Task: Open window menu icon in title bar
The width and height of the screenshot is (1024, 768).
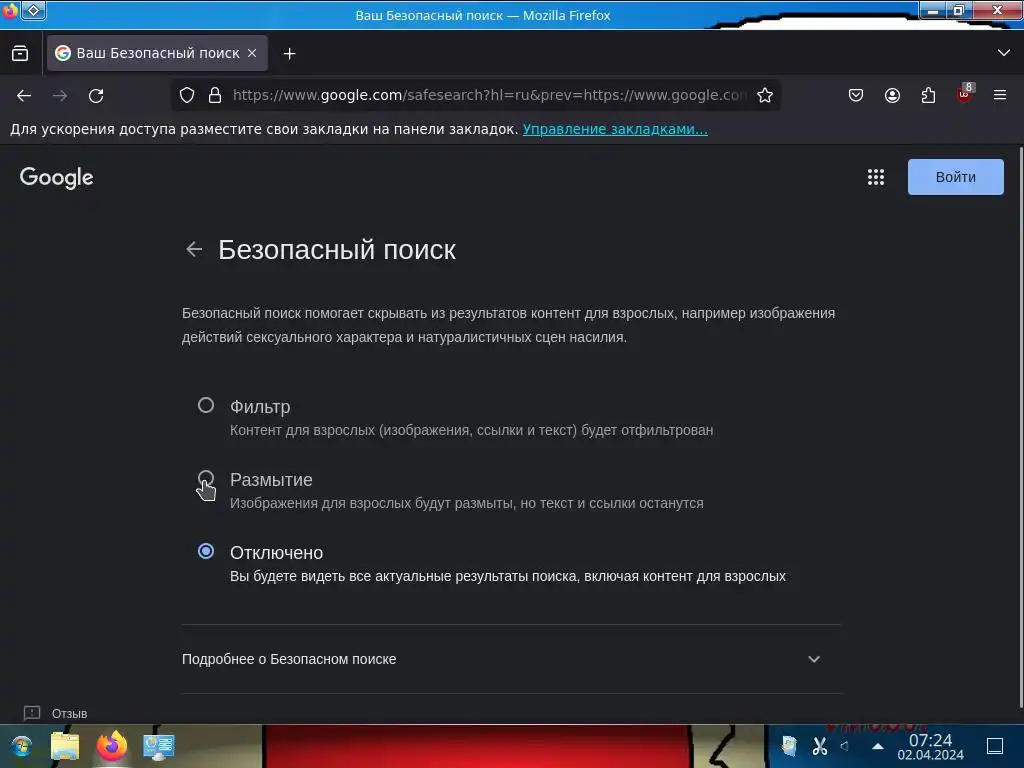Action: pos(9,10)
